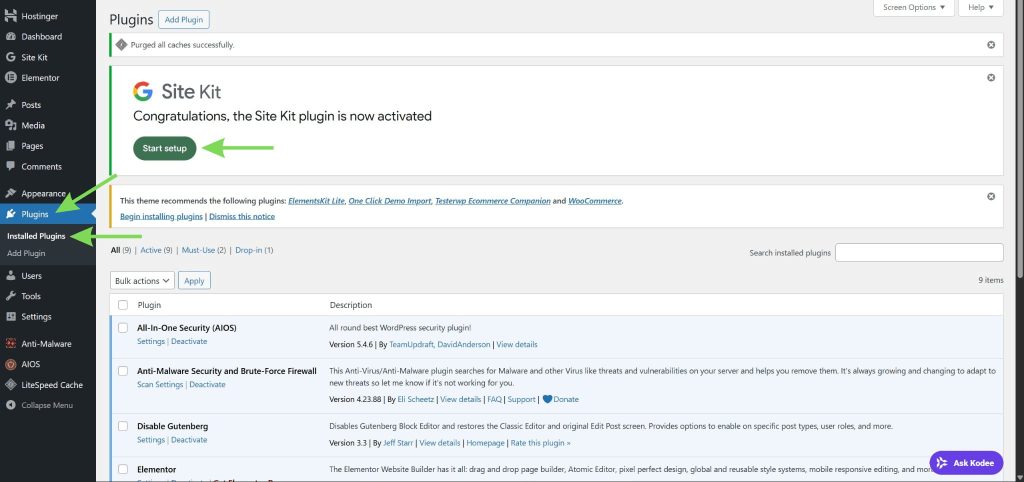Image resolution: width=1024 pixels, height=482 pixels.
Task: Open the Bulk actions dropdown
Action: click(x=142, y=281)
